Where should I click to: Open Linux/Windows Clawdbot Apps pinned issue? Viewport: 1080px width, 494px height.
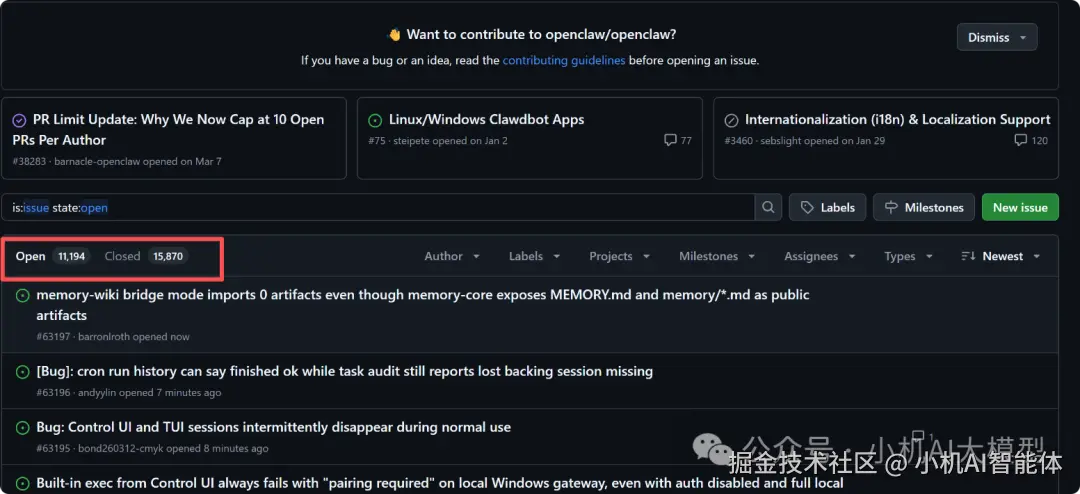click(486, 120)
